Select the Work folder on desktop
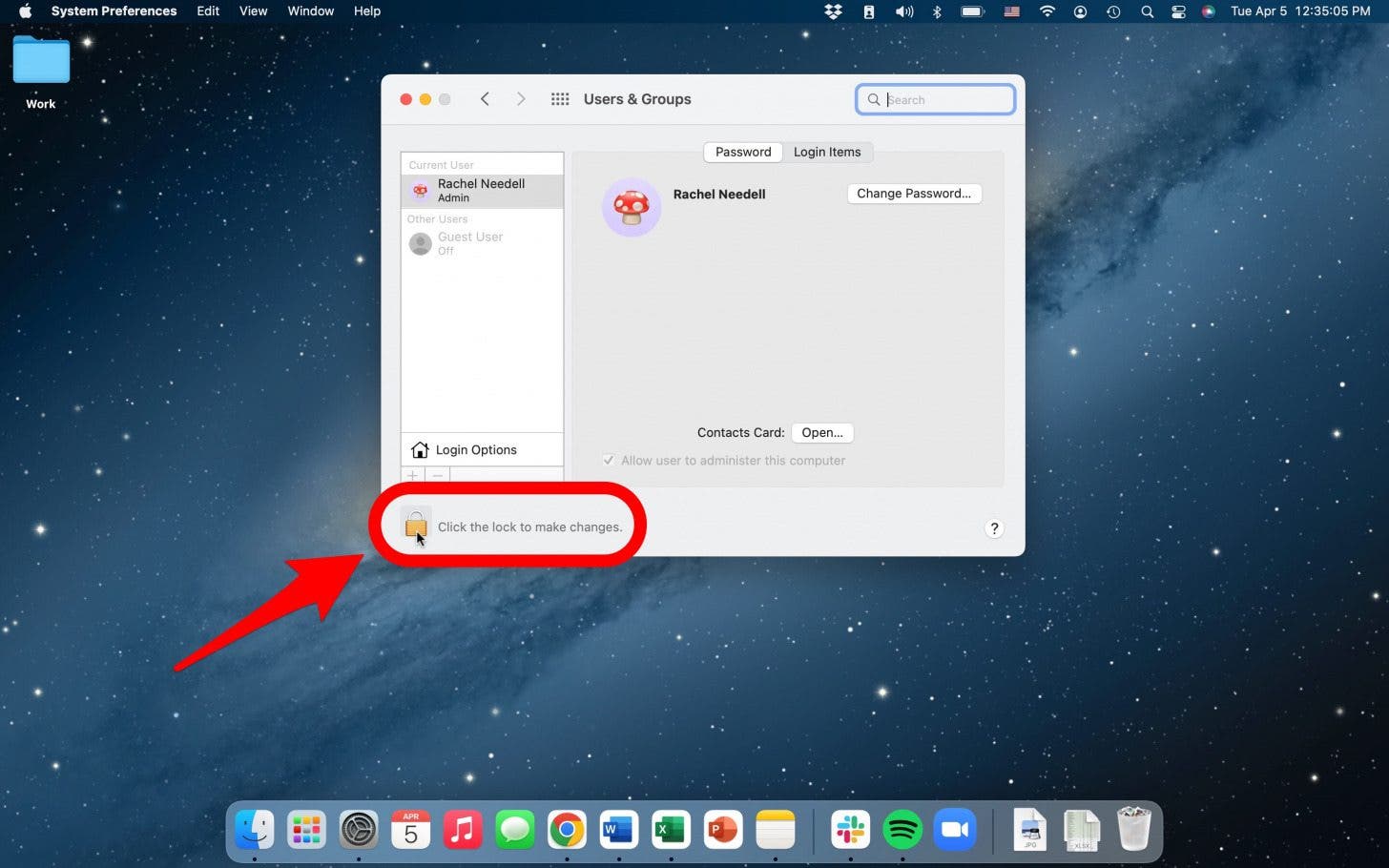1389x868 pixels. pos(41,72)
